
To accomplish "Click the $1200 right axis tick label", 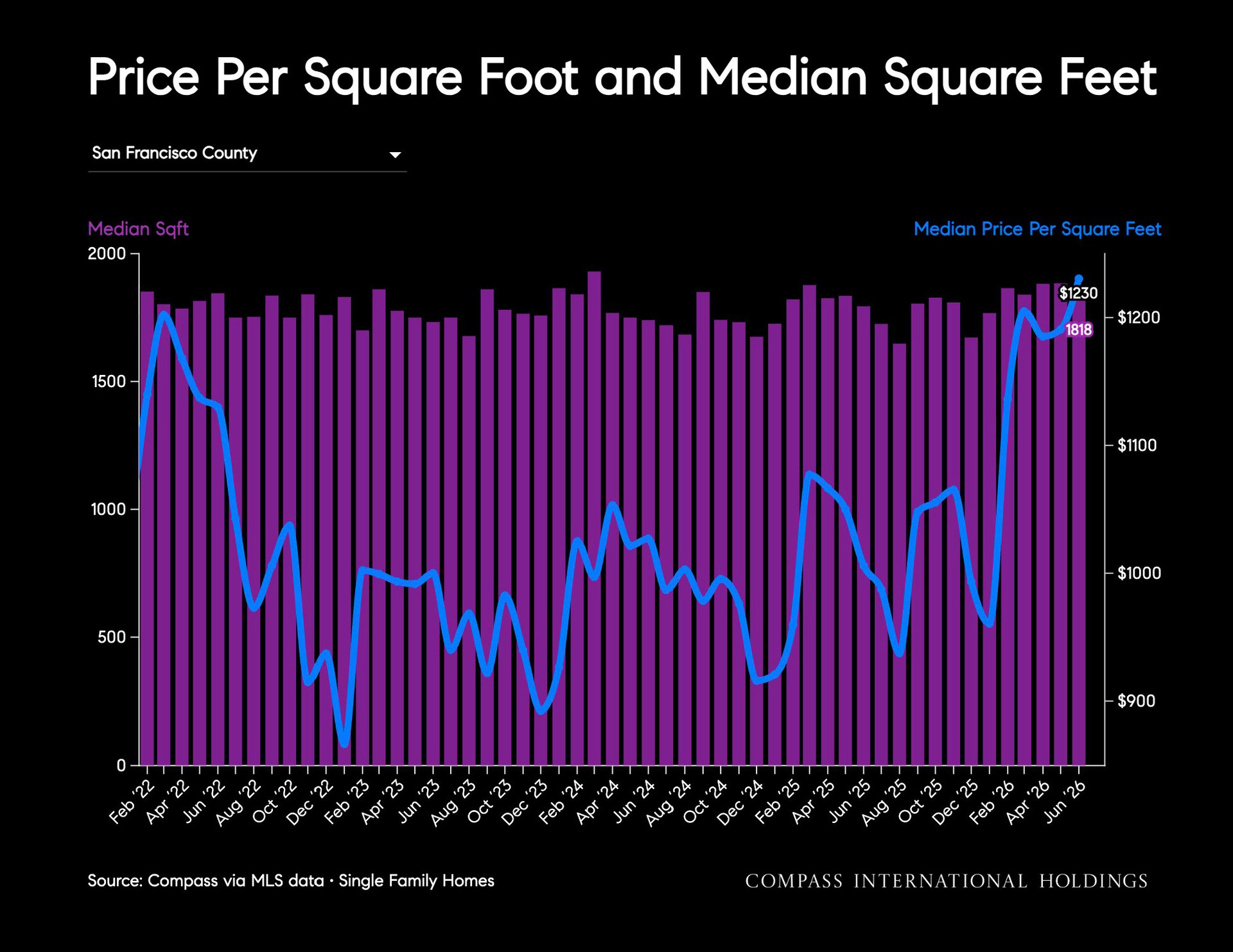I will (x=1137, y=318).
